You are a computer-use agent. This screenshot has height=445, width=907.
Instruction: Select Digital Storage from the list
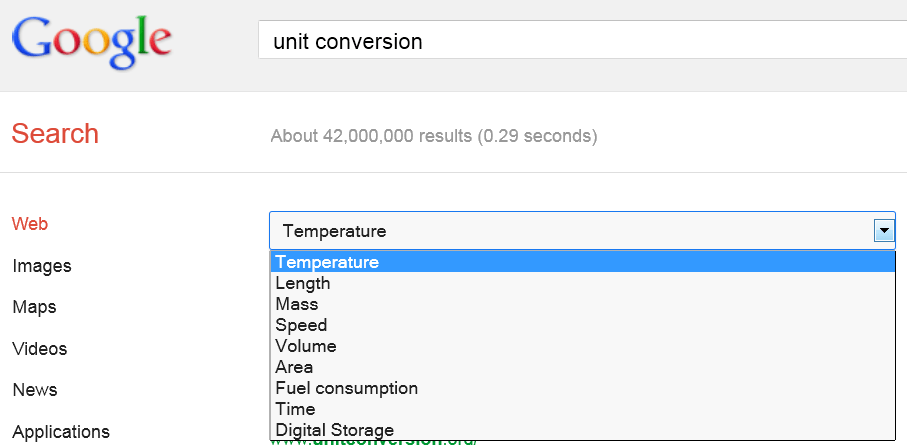[x=334, y=430]
